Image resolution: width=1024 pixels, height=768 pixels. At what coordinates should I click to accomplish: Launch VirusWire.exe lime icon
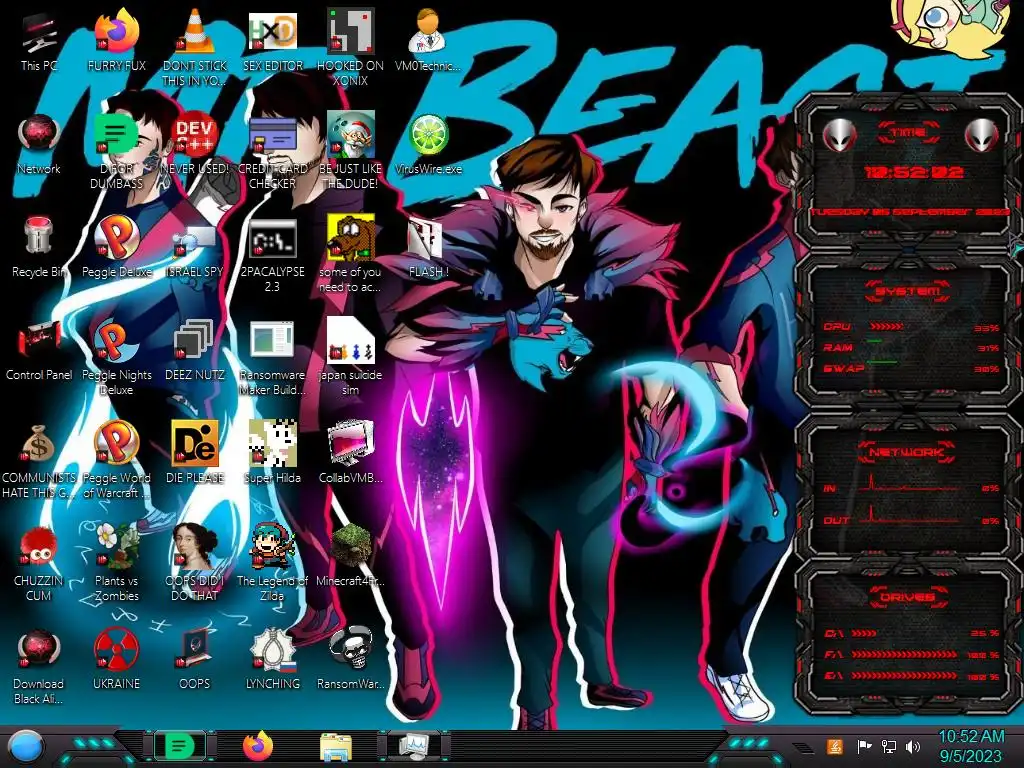click(428, 145)
